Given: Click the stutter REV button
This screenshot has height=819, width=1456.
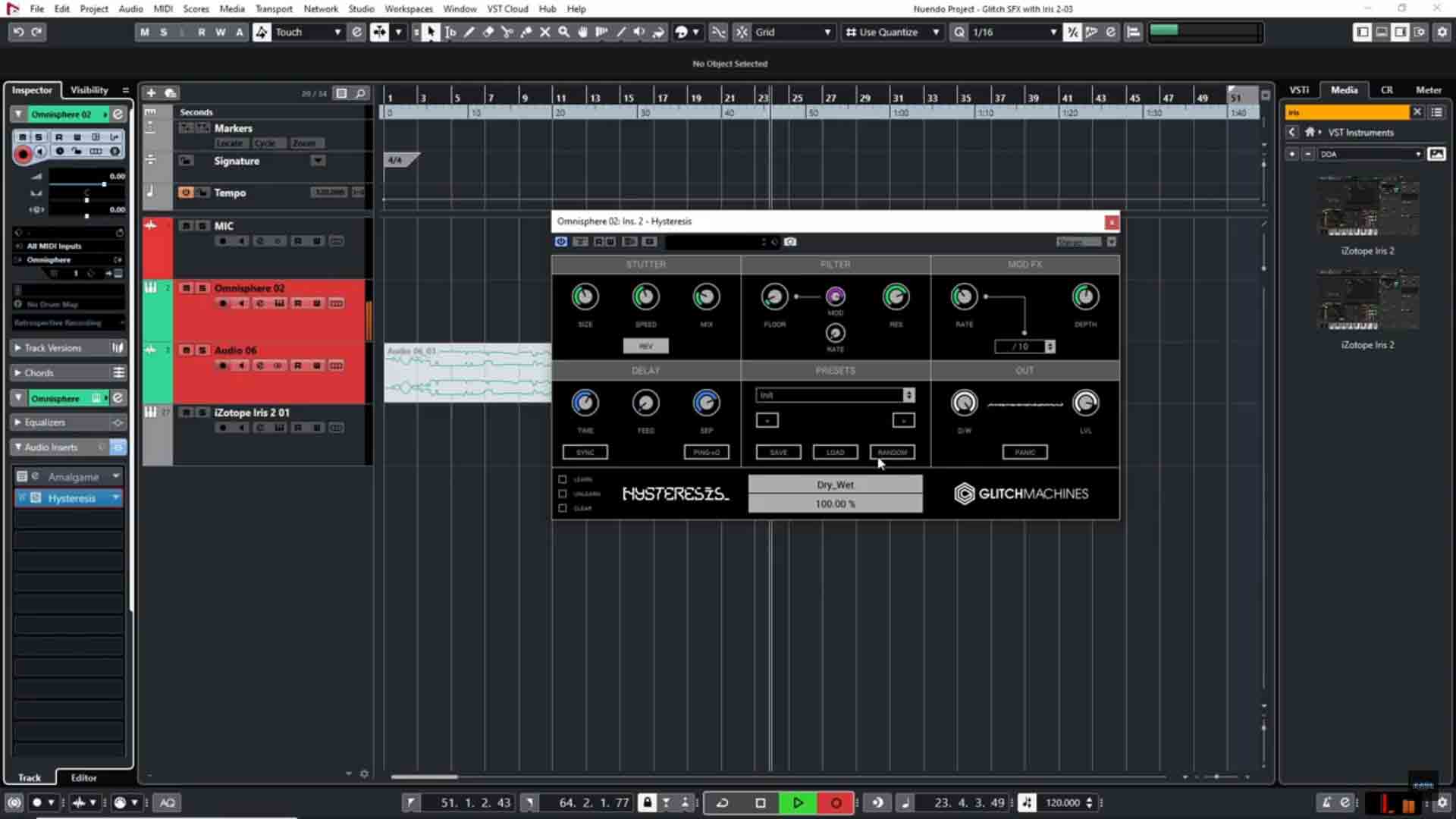Looking at the screenshot, I should (645, 346).
